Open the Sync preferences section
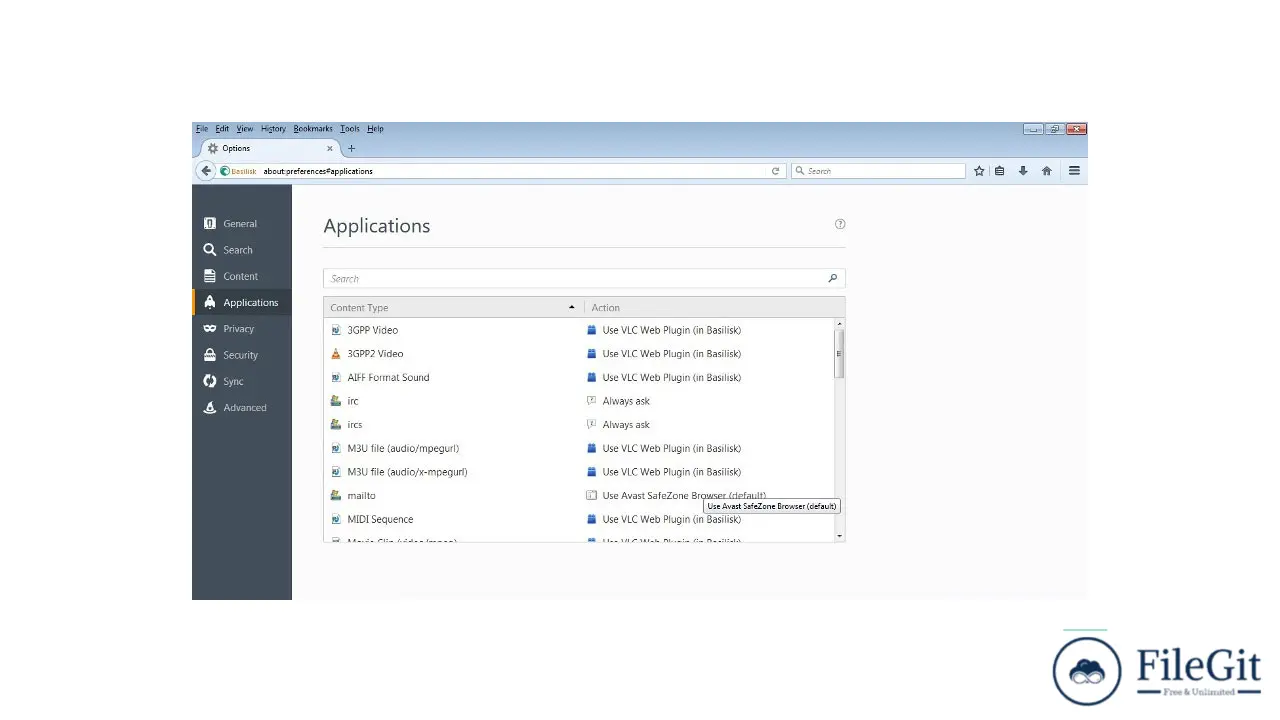This screenshot has height=720, width=1280. click(242, 381)
